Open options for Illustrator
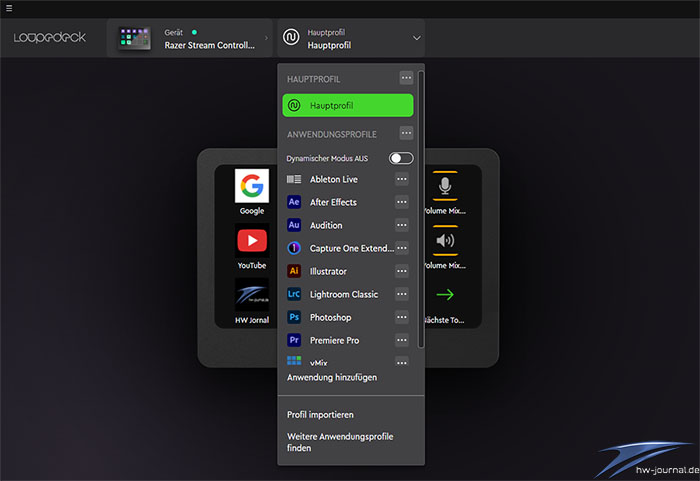700x481 pixels. click(402, 271)
